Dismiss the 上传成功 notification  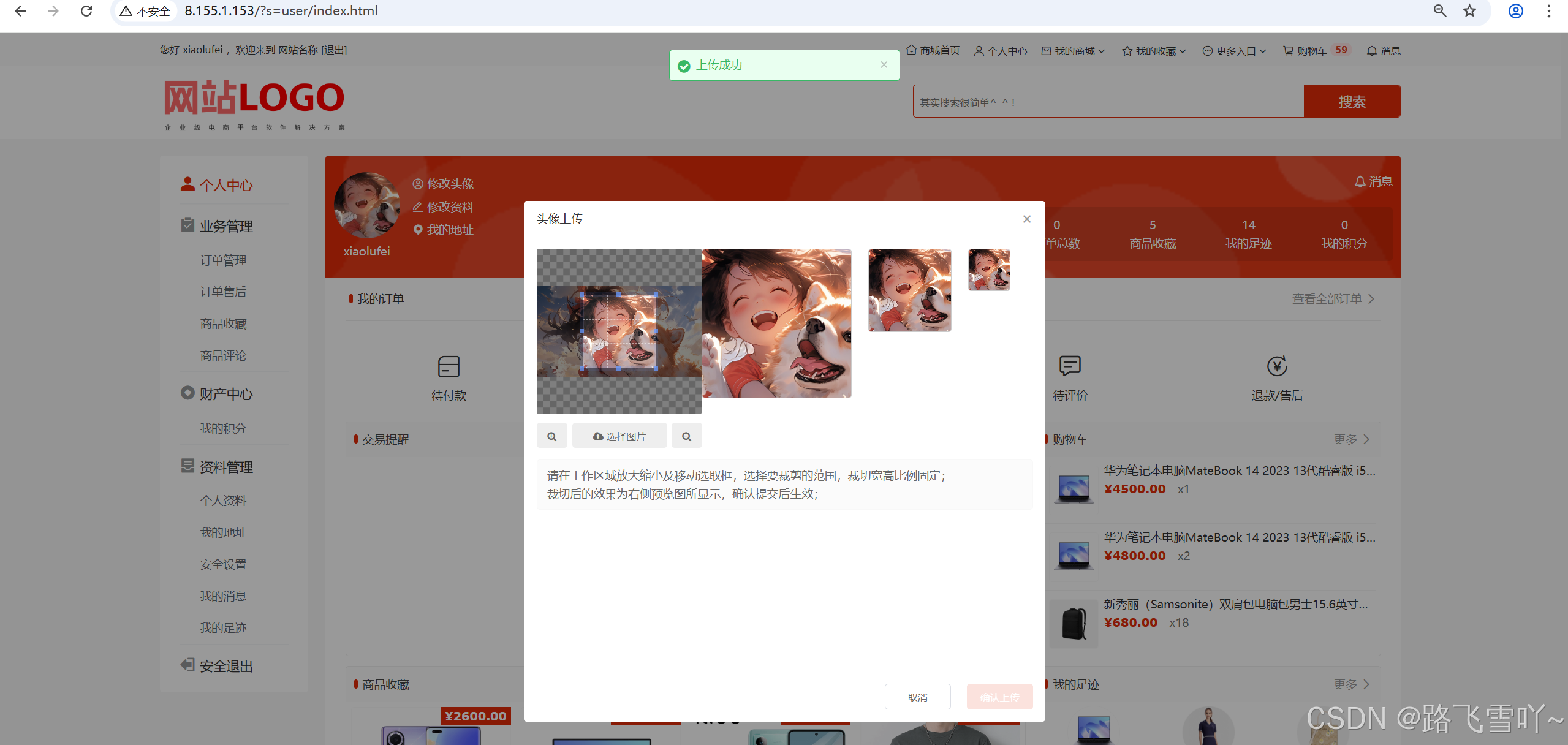pos(884,65)
